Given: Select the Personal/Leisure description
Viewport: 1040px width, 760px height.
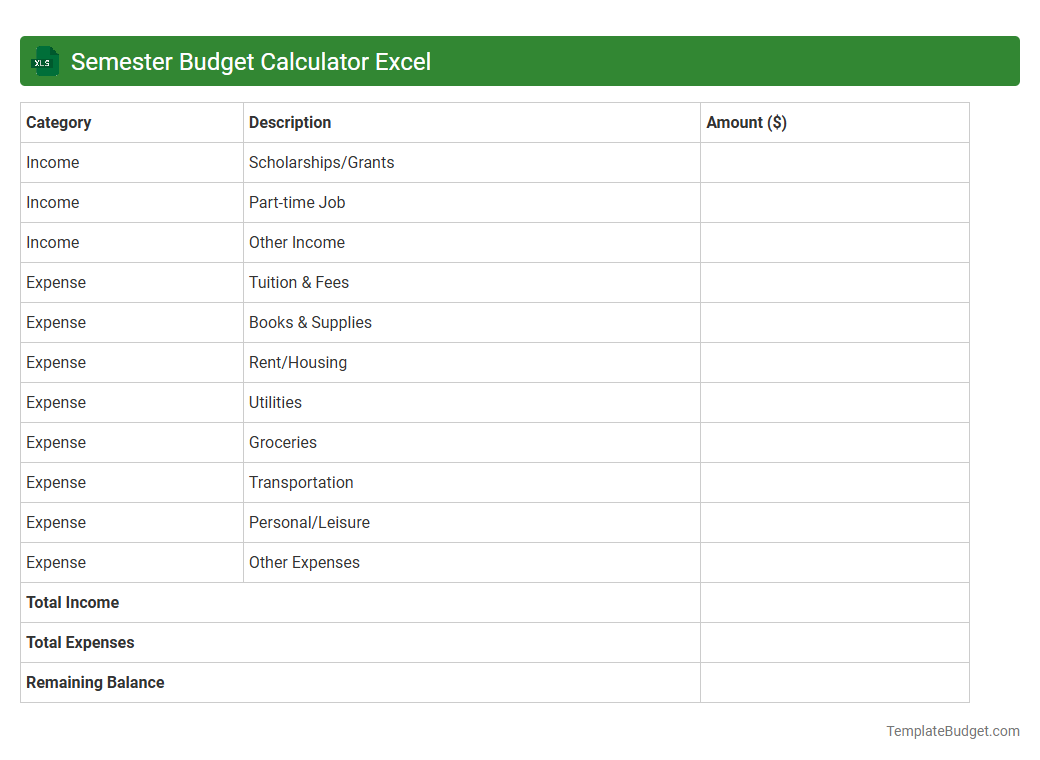Looking at the screenshot, I should (x=309, y=522).
